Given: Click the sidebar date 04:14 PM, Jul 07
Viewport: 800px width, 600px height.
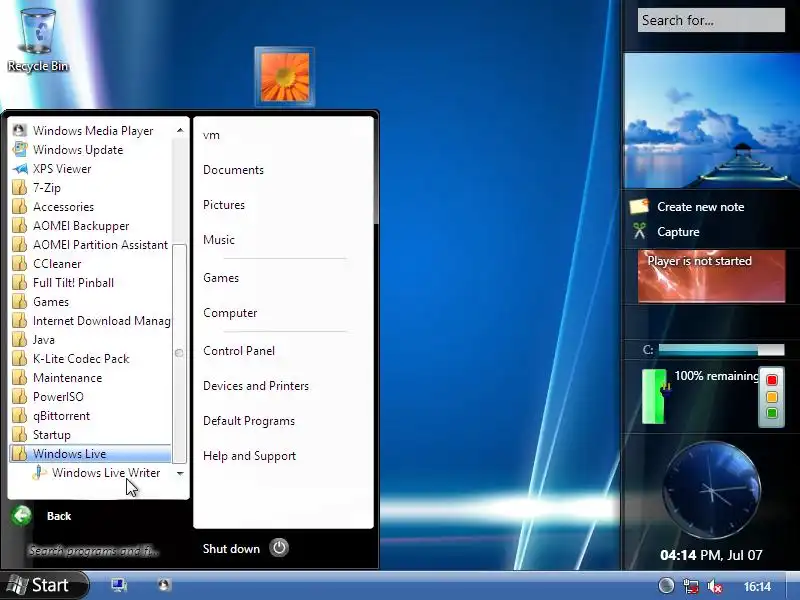Looking at the screenshot, I should point(711,555).
